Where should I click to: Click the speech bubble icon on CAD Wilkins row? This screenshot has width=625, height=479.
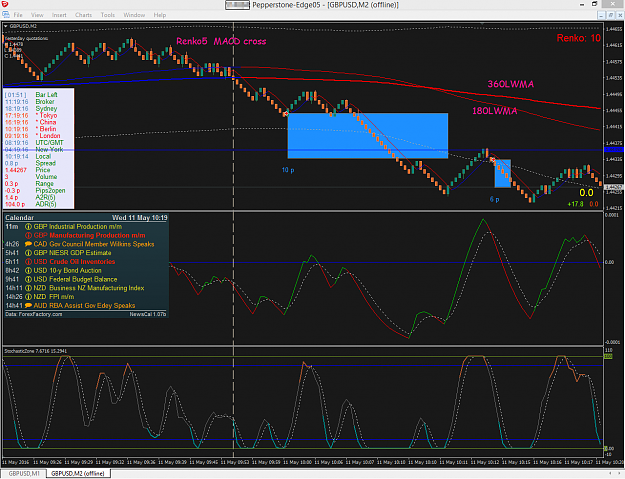click(28, 244)
